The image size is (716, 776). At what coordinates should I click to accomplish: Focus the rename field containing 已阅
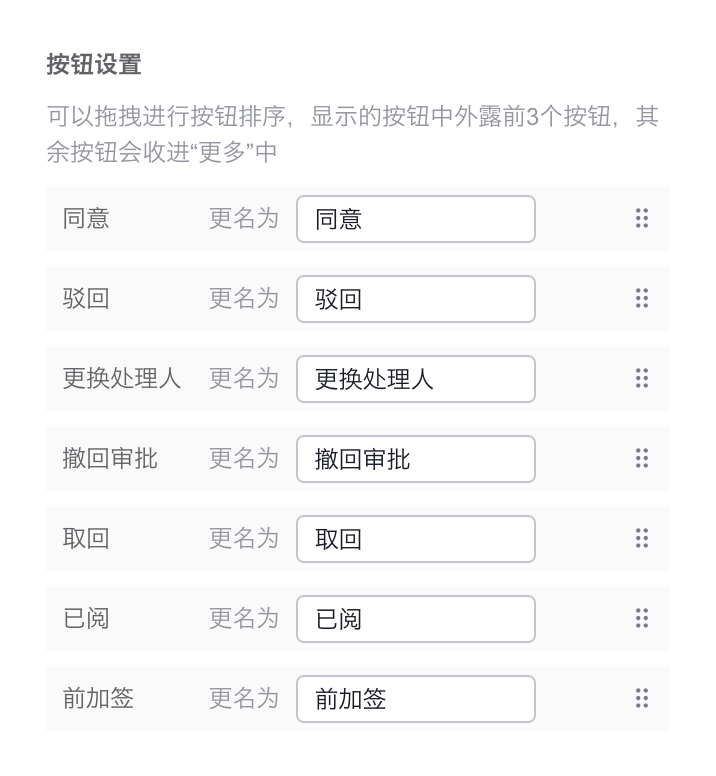coord(416,619)
